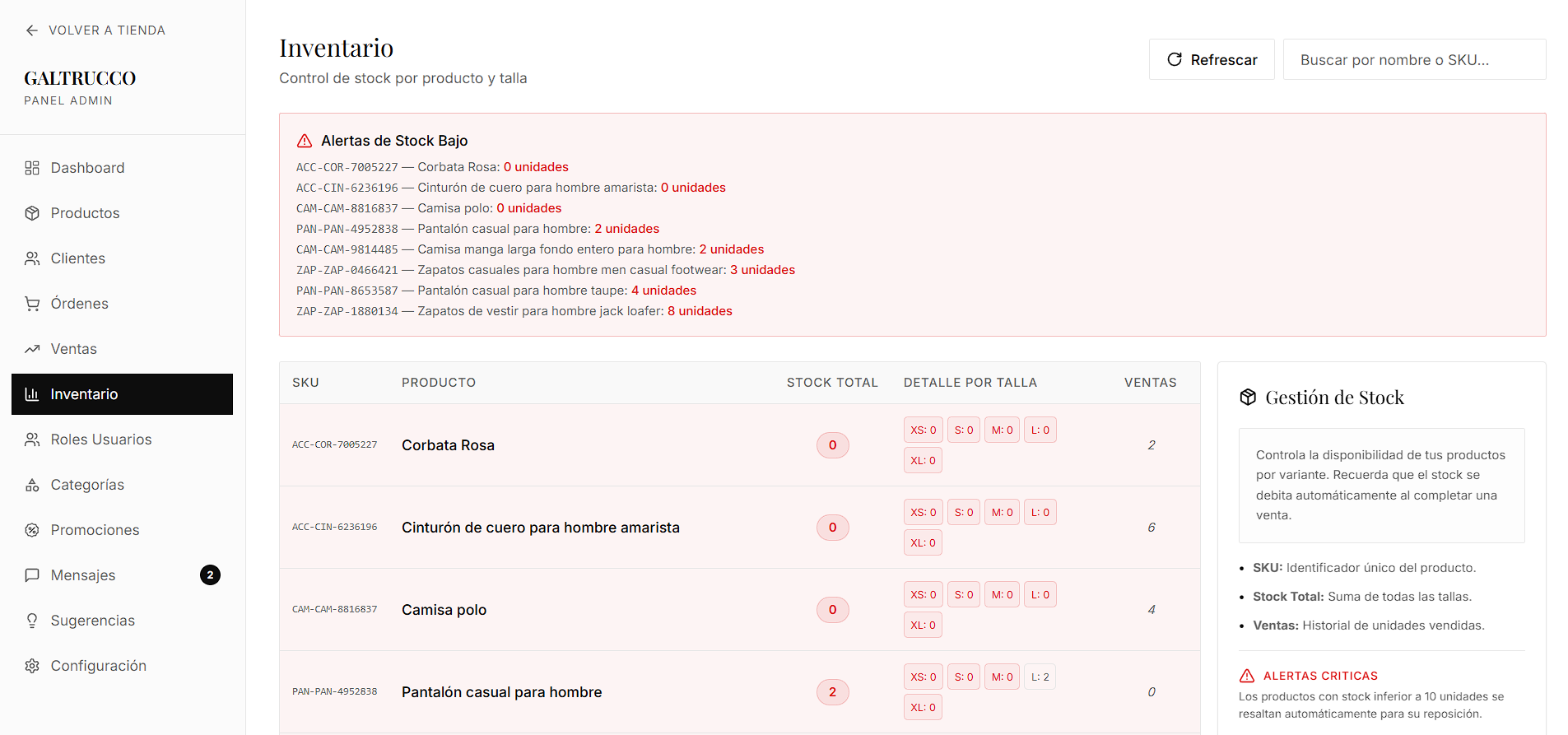Click the Mensajes unread count badge
1568x735 pixels.
coord(210,575)
